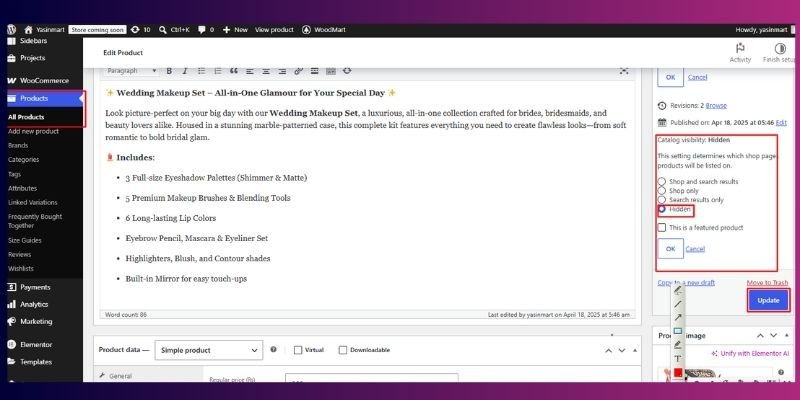This screenshot has height=400, width=800.
Task: Open the Paragraph format dropdown
Action: pyautogui.click(x=132, y=71)
